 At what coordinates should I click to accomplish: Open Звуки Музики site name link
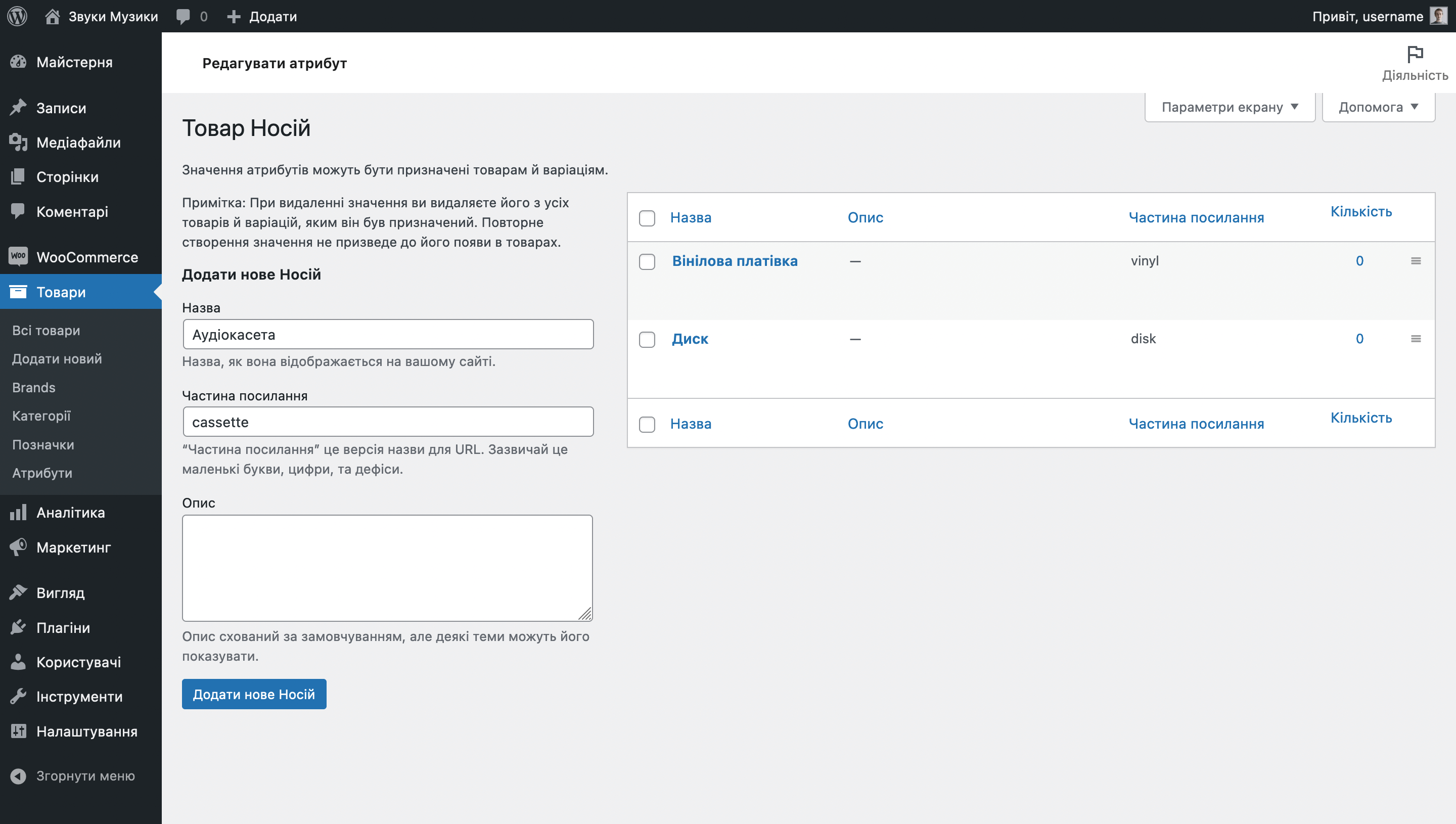113,16
